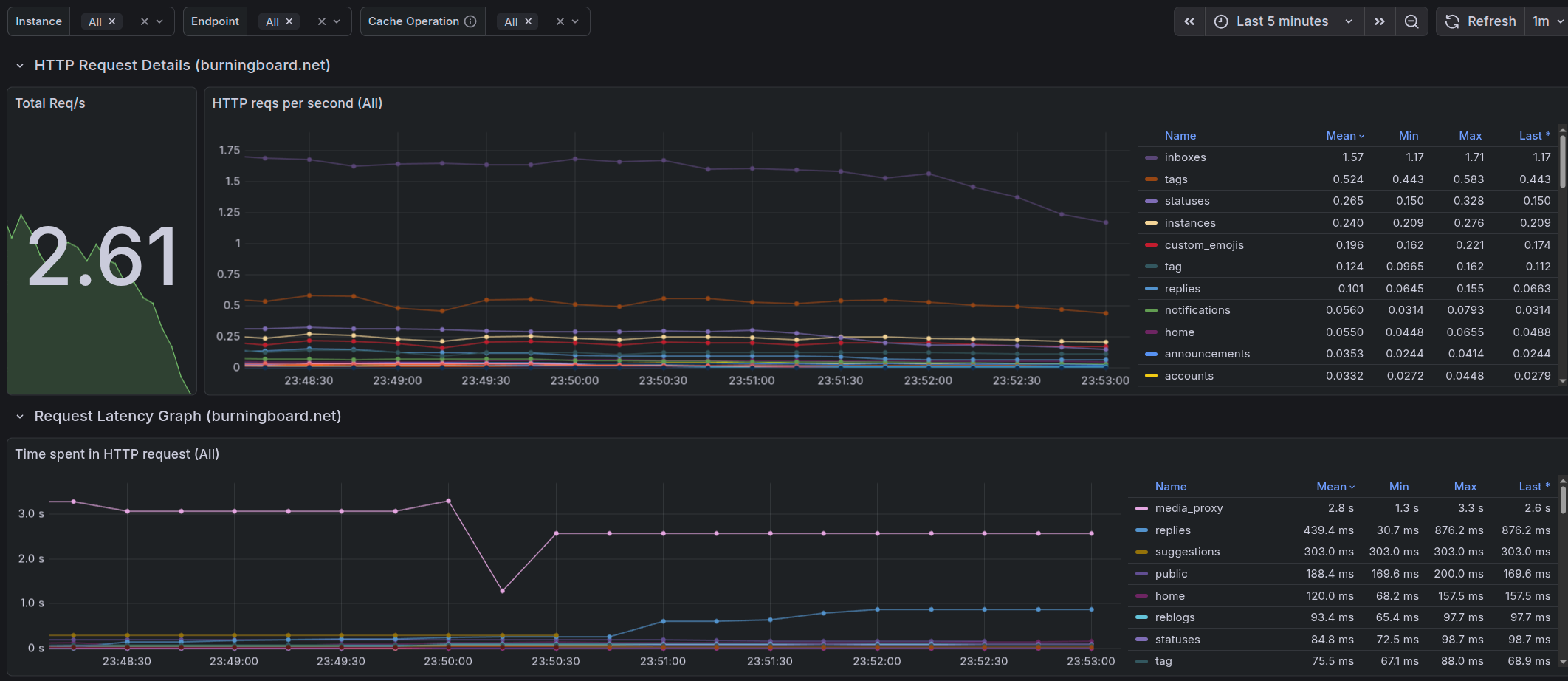Collapse the HTTP Request Details row
The image size is (1568, 681).
pos(20,66)
